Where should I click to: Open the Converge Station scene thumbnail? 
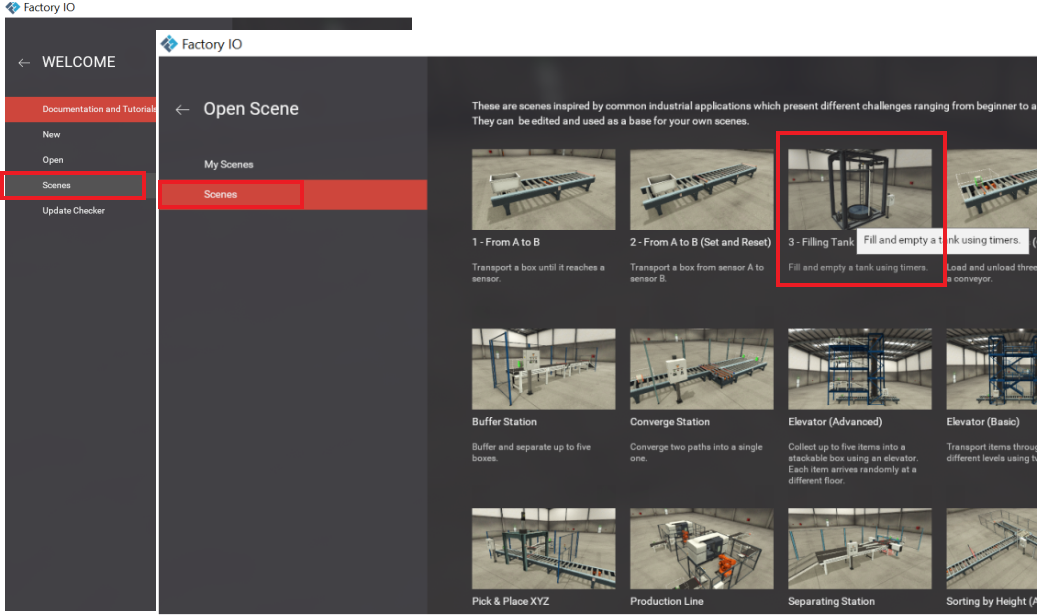pyautogui.click(x=702, y=368)
